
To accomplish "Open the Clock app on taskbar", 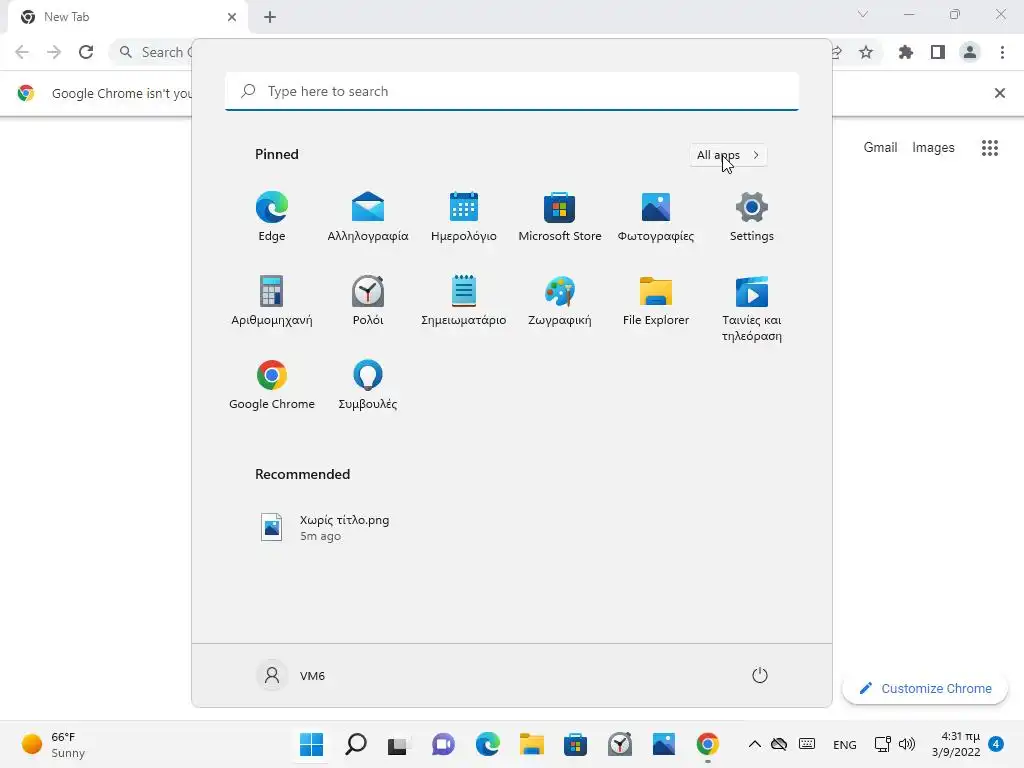I will (x=620, y=744).
